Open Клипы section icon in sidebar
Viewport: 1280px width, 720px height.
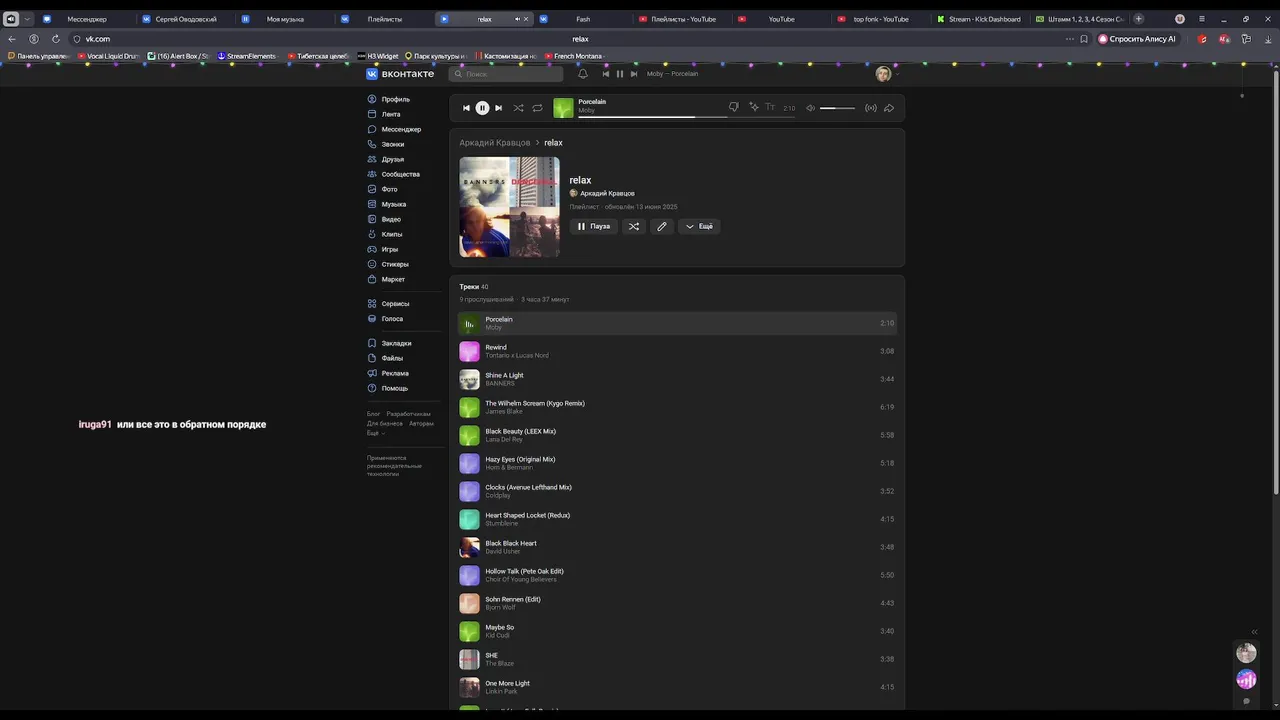coord(372,234)
